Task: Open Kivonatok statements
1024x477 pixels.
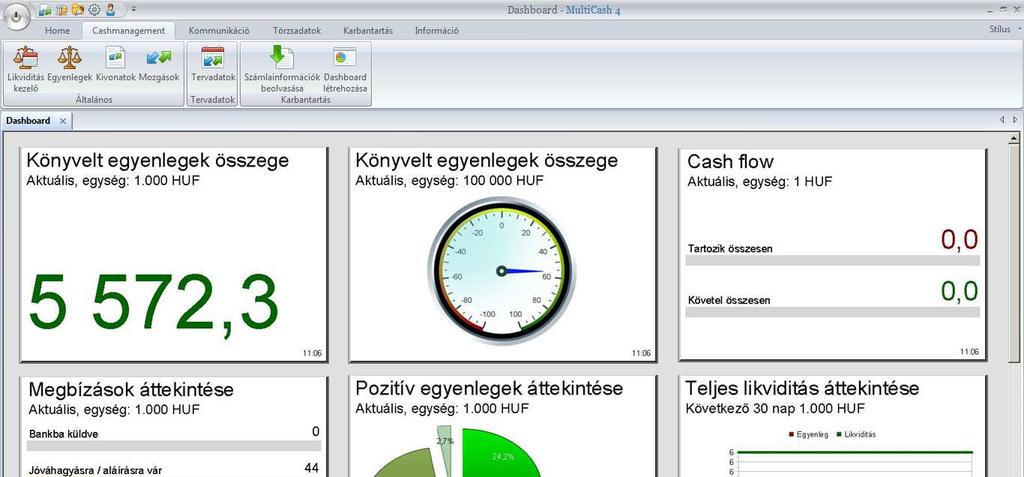Action: coord(116,64)
